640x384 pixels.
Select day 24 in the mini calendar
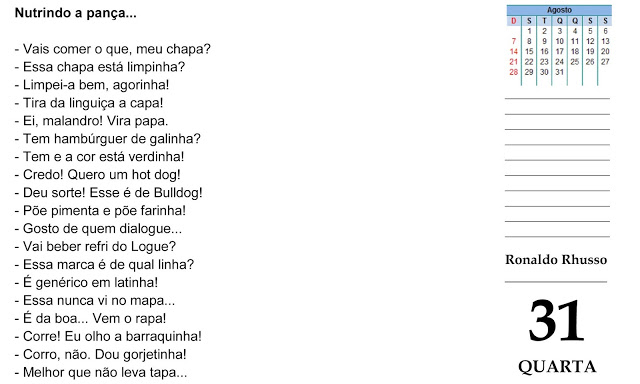coord(559,62)
